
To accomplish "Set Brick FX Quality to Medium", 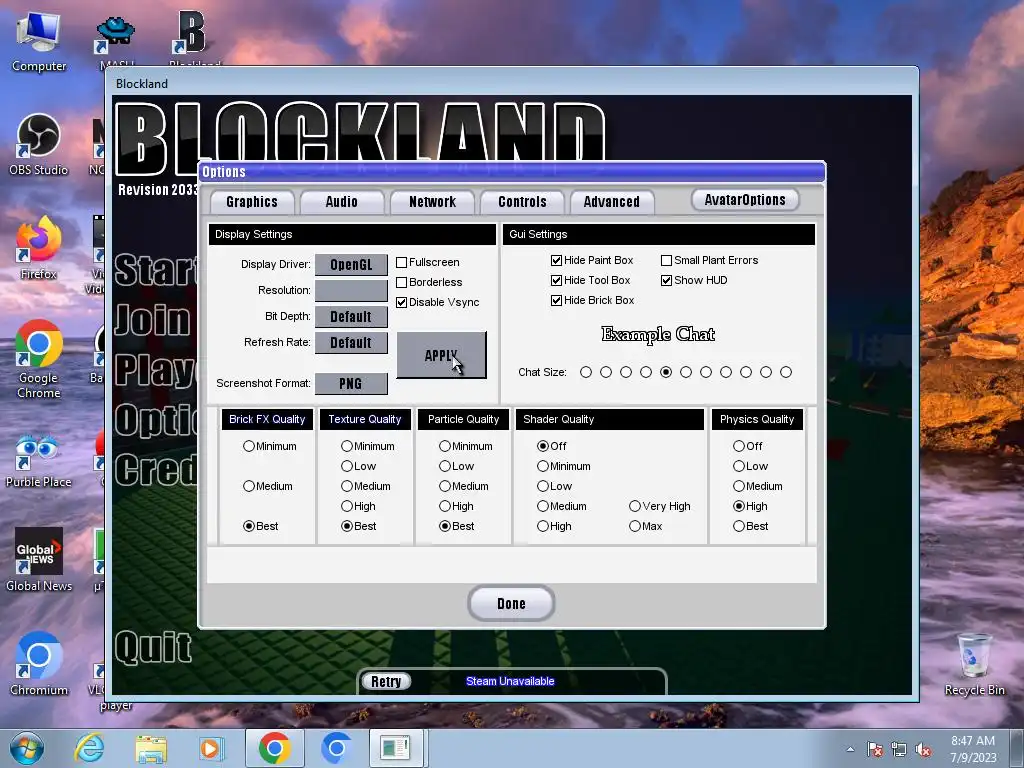I will (249, 486).
